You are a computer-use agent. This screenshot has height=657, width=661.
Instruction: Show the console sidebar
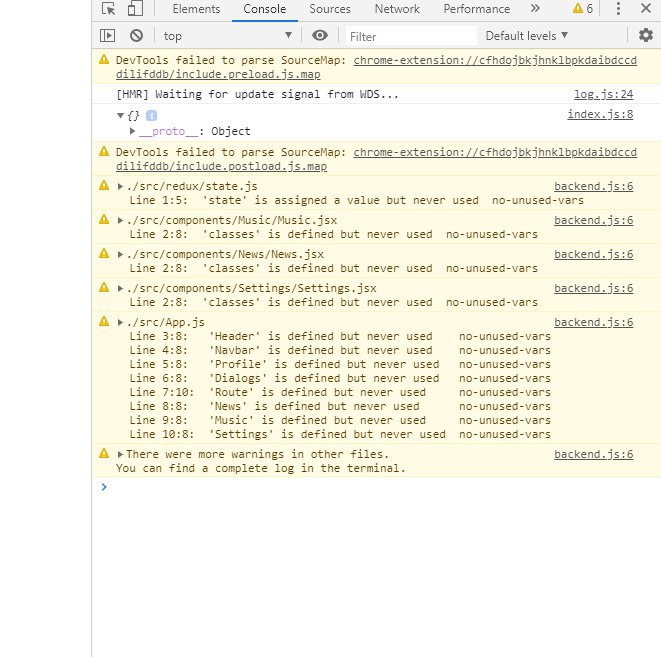[x=107, y=36]
